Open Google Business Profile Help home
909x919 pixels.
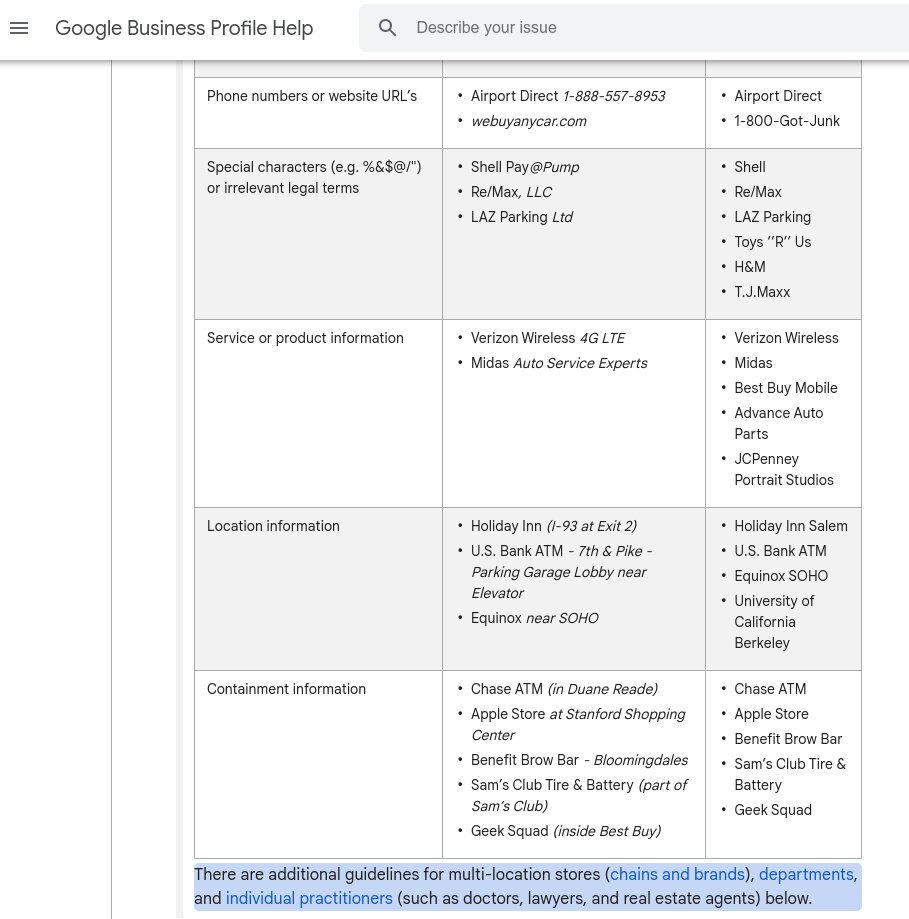pos(184,28)
